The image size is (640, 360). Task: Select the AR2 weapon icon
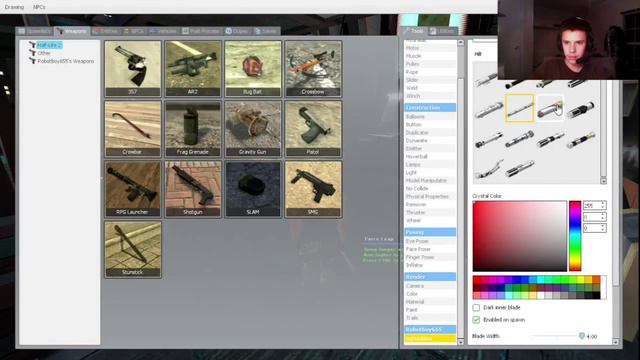193,68
